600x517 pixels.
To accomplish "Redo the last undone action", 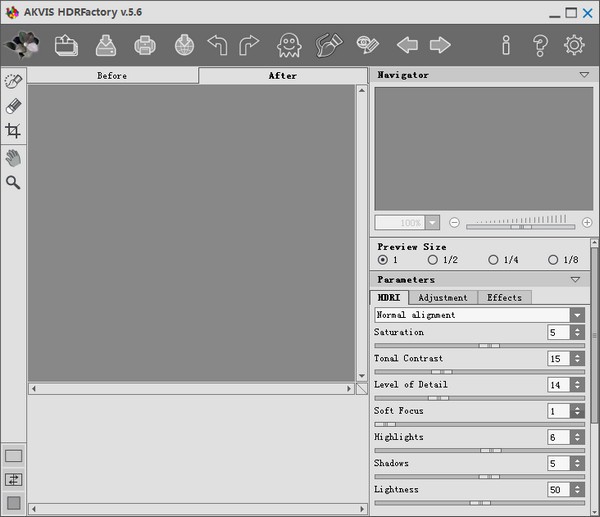I will coord(249,45).
